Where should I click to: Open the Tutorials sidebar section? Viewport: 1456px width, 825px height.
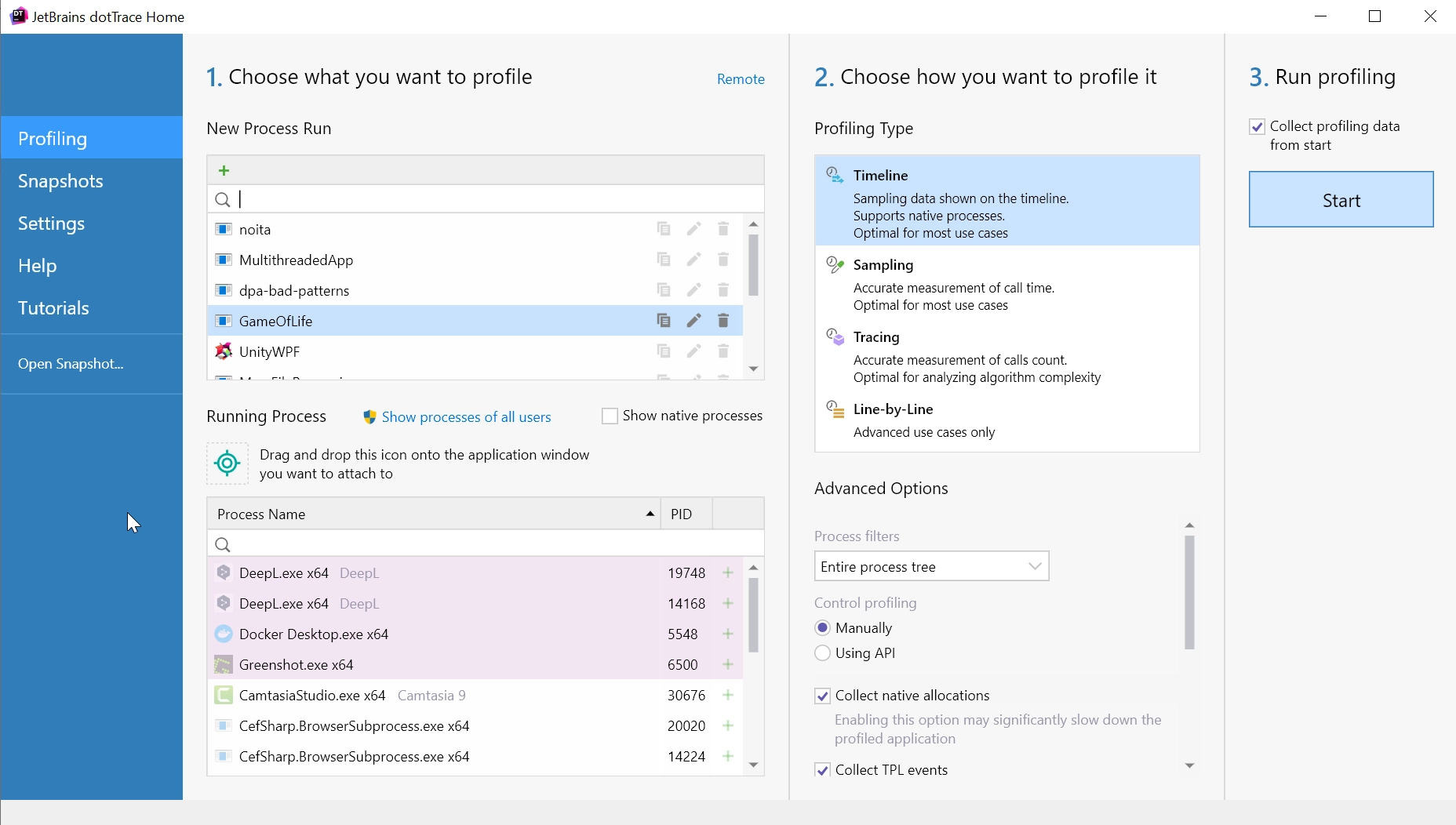(92, 308)
